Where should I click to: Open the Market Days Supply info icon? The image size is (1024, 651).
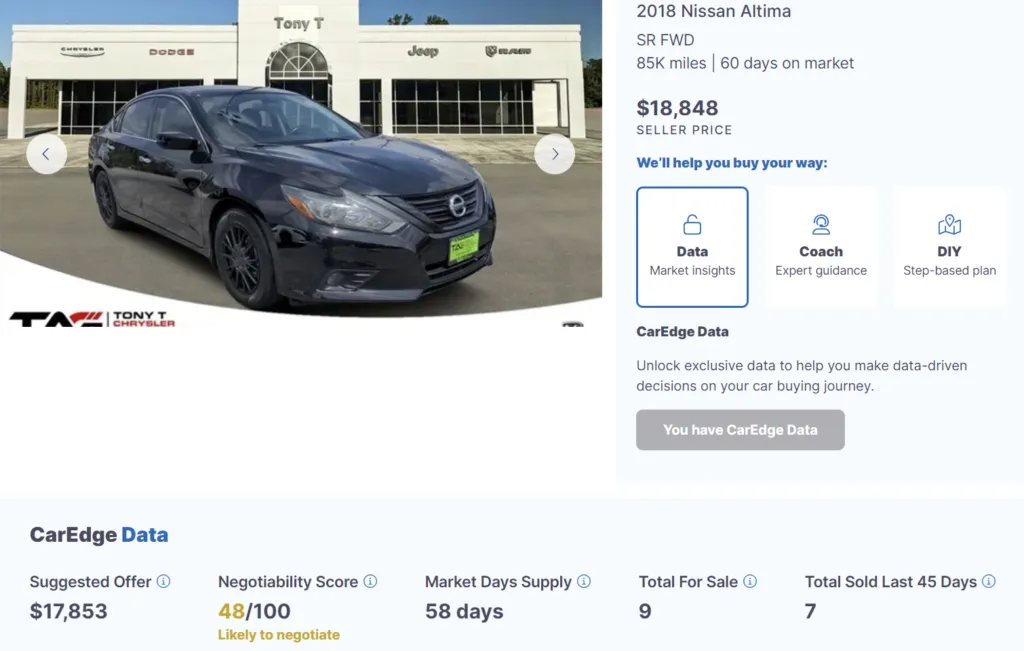(x=584, y=582)
